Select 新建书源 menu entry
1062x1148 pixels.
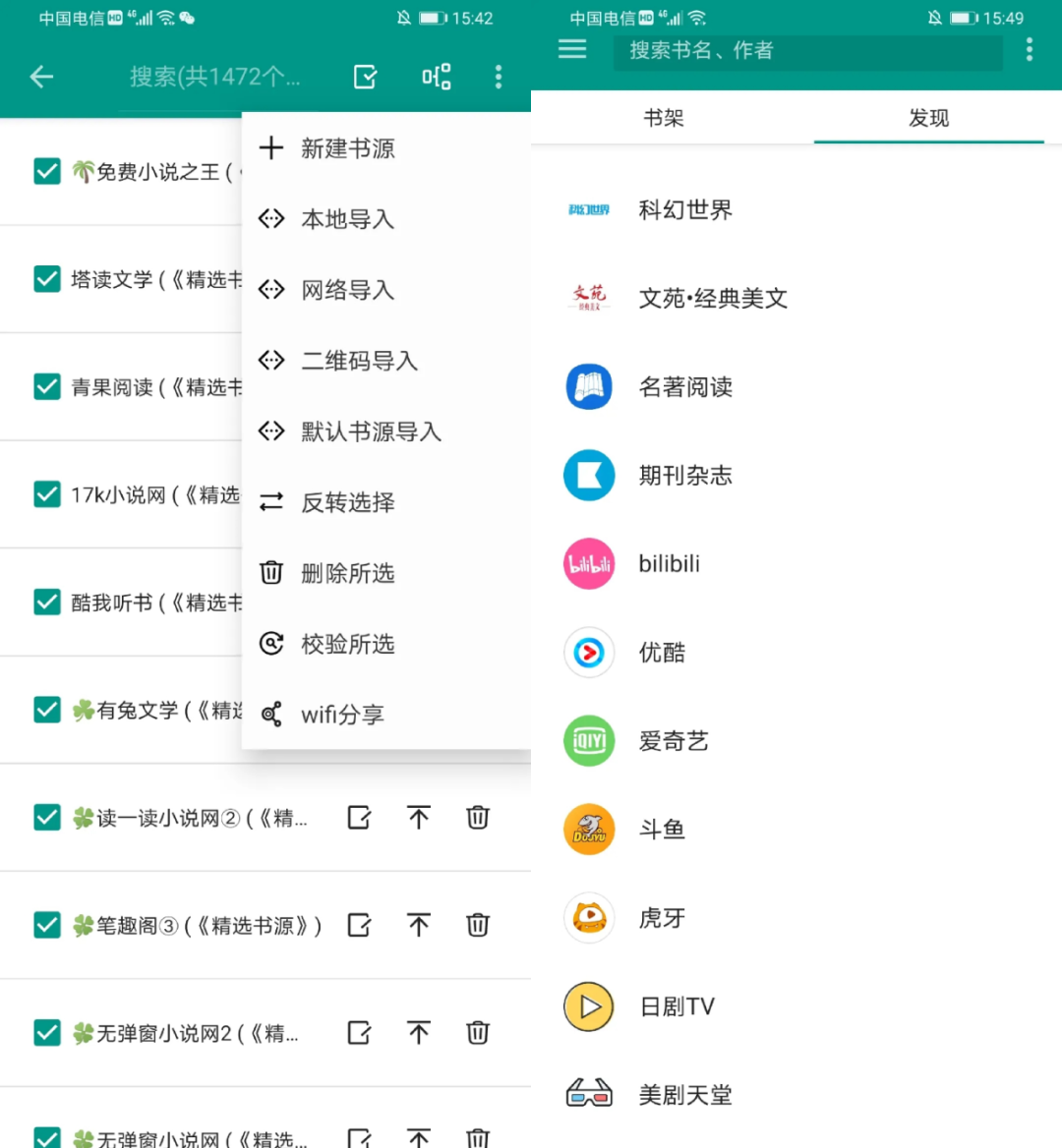coord(386,148)
